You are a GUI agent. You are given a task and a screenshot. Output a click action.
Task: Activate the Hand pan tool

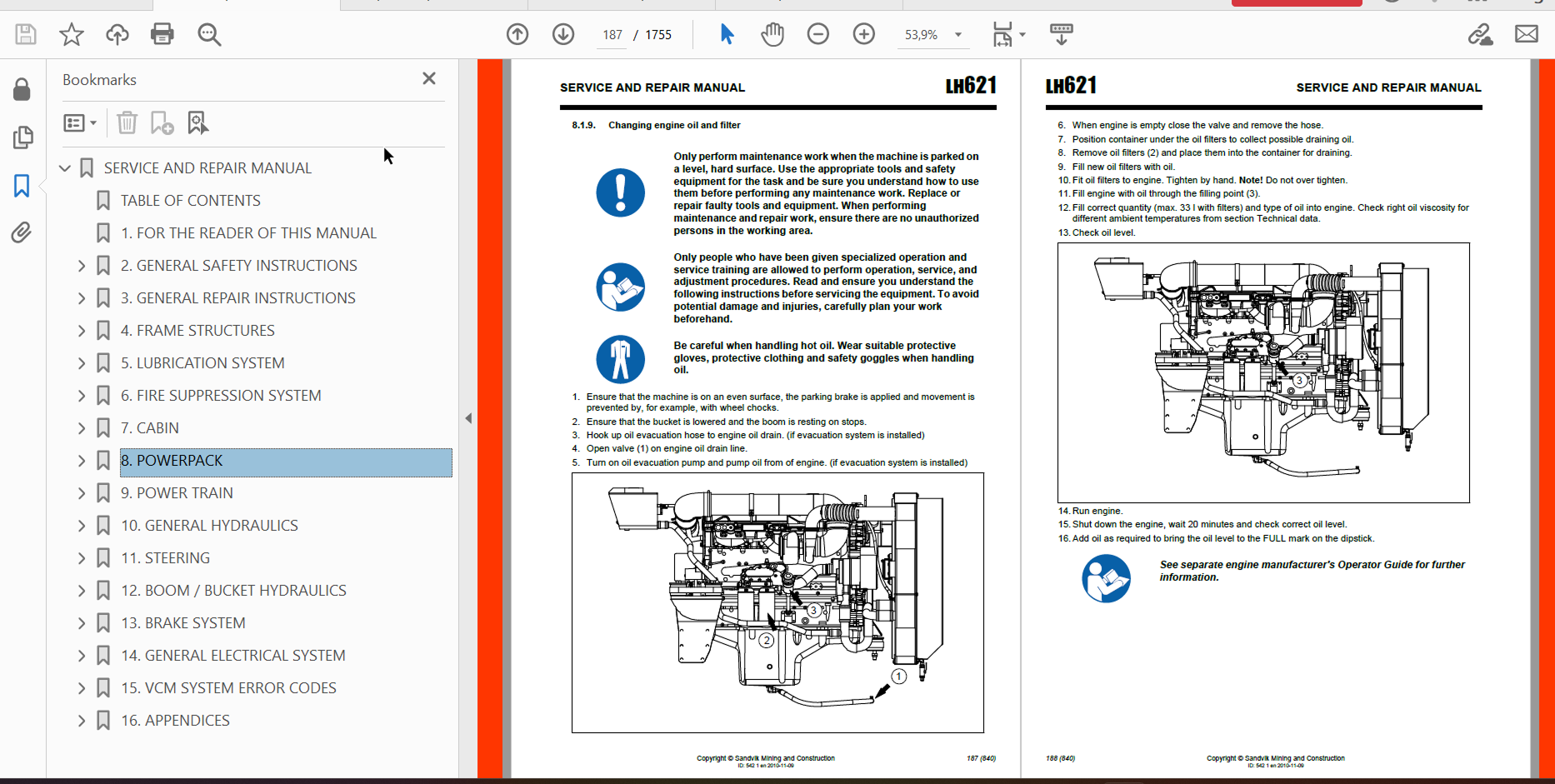772,34
